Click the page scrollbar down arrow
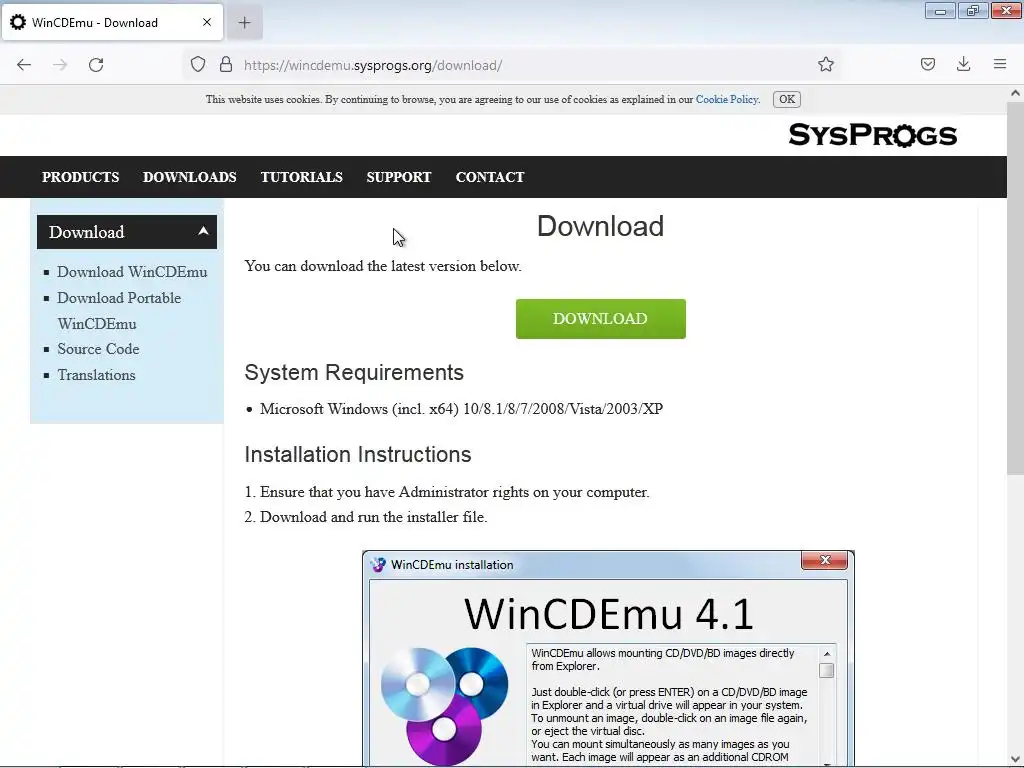The image size is (1024, 768). (x=1015, y=759)
